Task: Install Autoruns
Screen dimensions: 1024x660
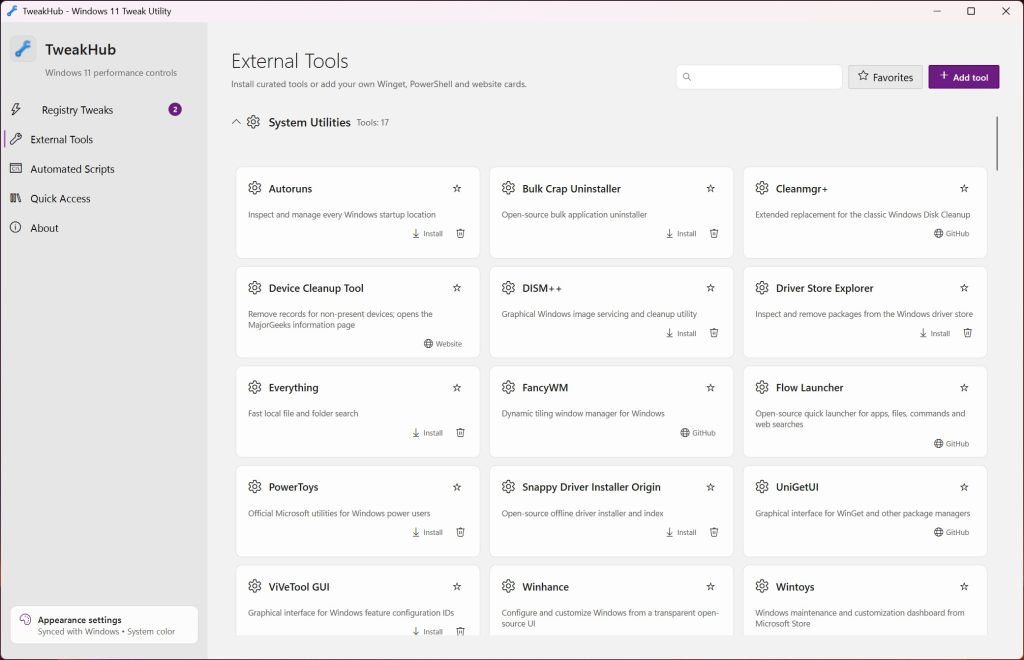Action: click(428, 234)
